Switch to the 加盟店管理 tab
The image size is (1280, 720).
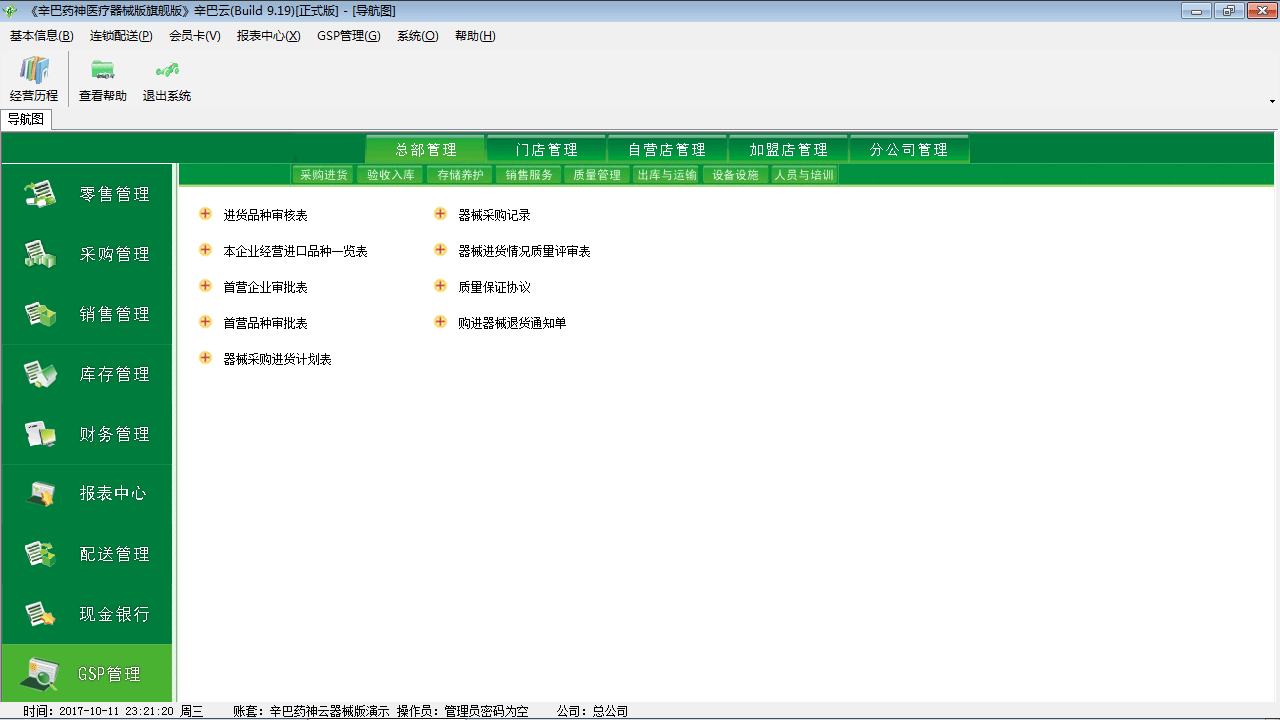[789, 149]
